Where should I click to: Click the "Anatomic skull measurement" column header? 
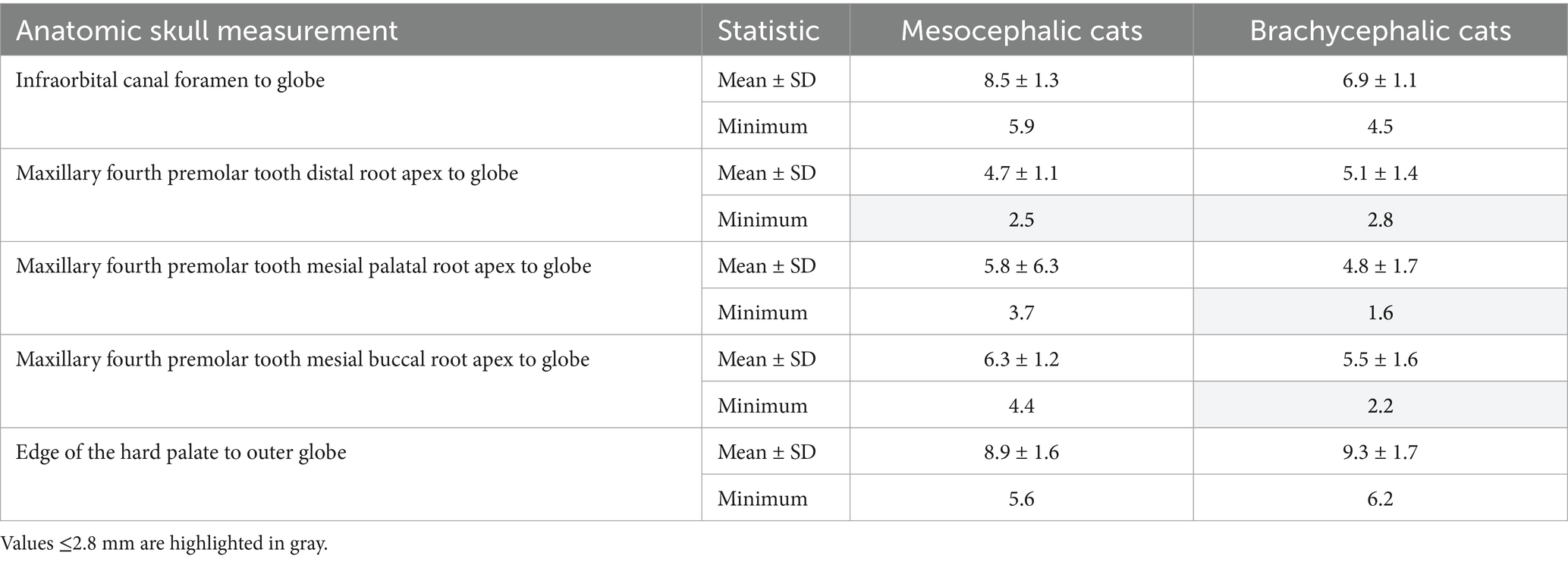click(206, 30)
